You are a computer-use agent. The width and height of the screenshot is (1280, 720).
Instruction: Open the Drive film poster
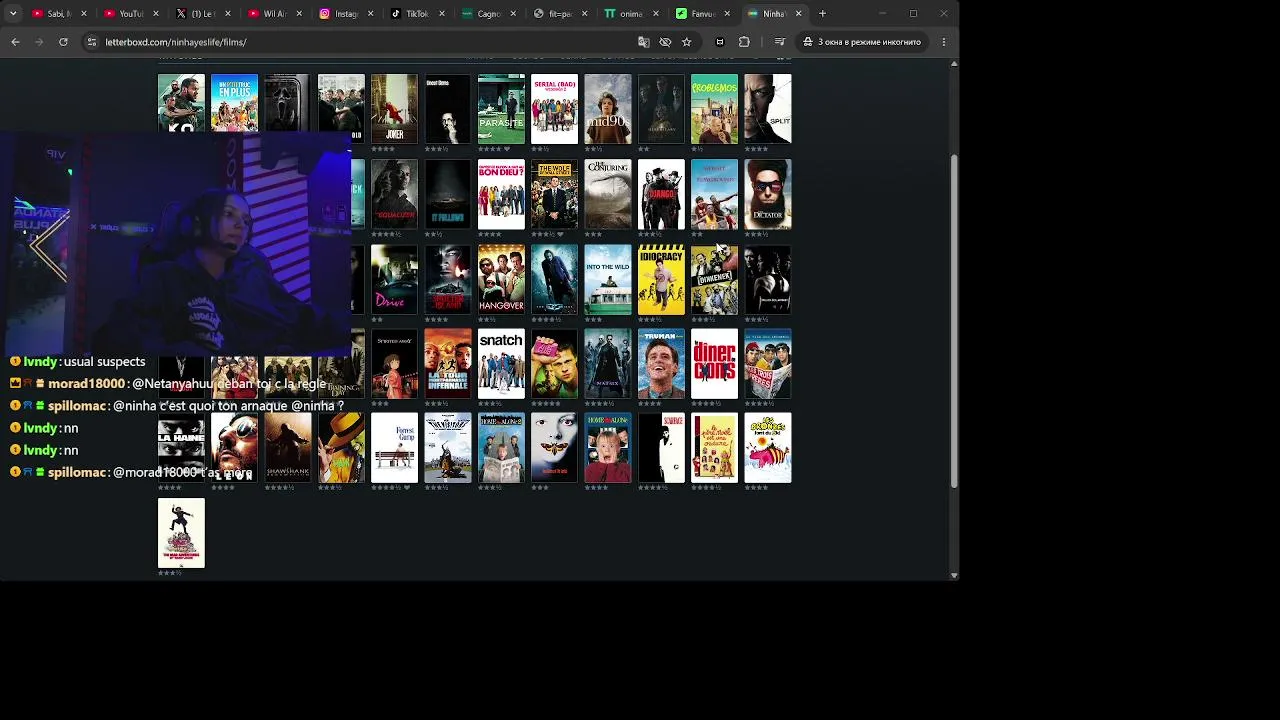coord(394,279)
